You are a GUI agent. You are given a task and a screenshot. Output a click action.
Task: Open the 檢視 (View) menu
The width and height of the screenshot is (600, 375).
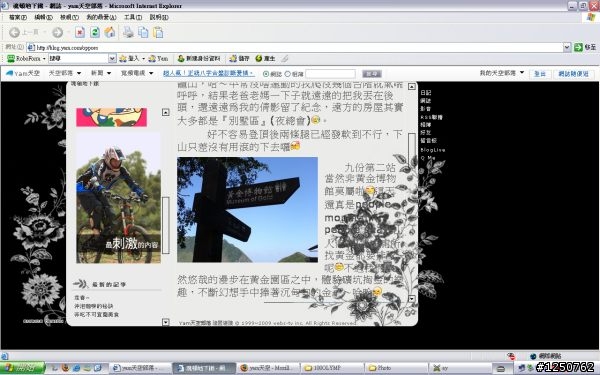tap(69, 17)
